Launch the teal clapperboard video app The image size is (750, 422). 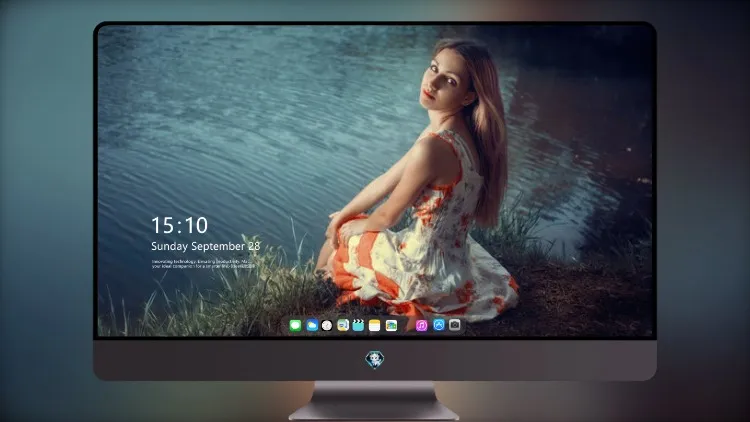[x=358, y=326]
